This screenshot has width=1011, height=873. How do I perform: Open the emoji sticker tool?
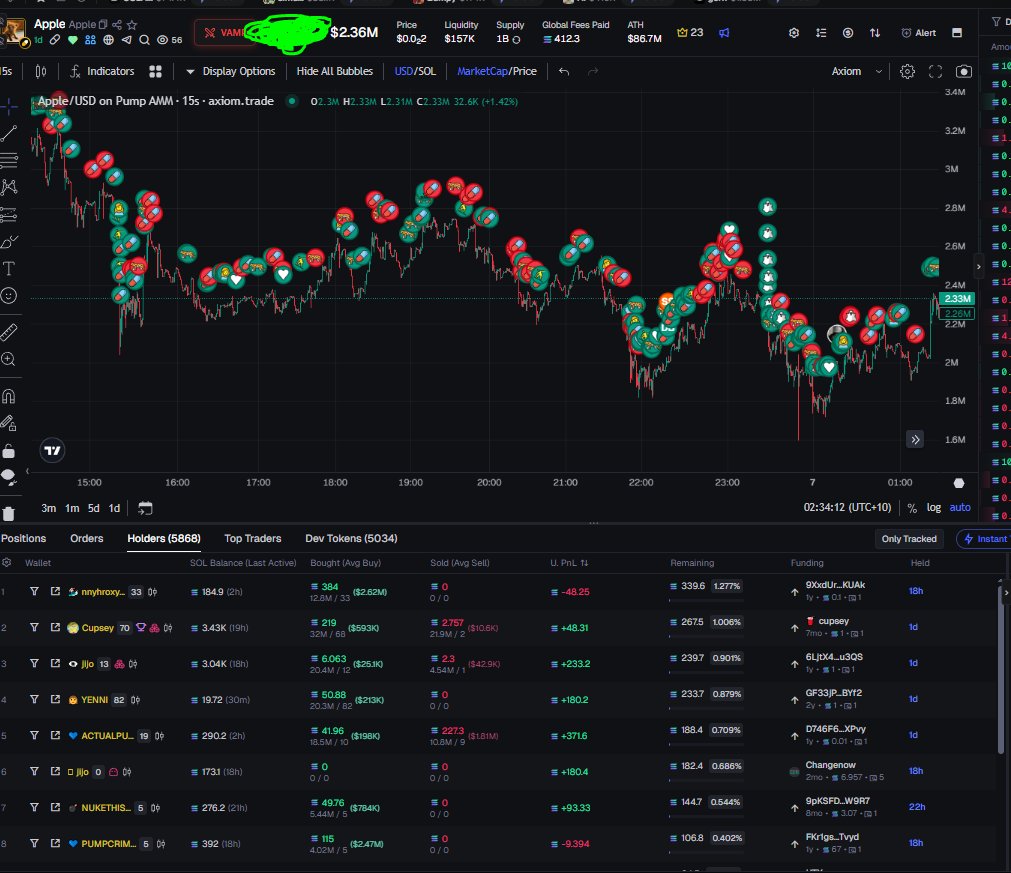[x=8, y=295]
